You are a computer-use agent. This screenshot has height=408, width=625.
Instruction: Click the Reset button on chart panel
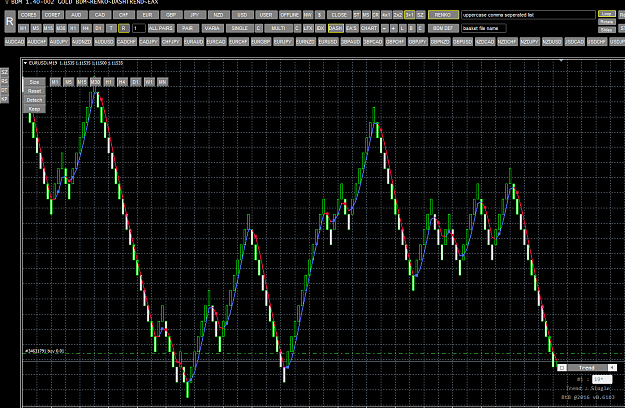34,91
